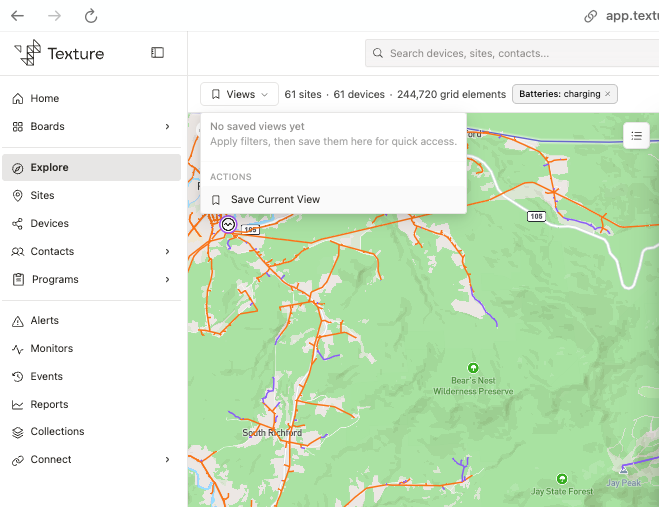
Task: Select the Explore nav item
Action: (x=92, y=167)
